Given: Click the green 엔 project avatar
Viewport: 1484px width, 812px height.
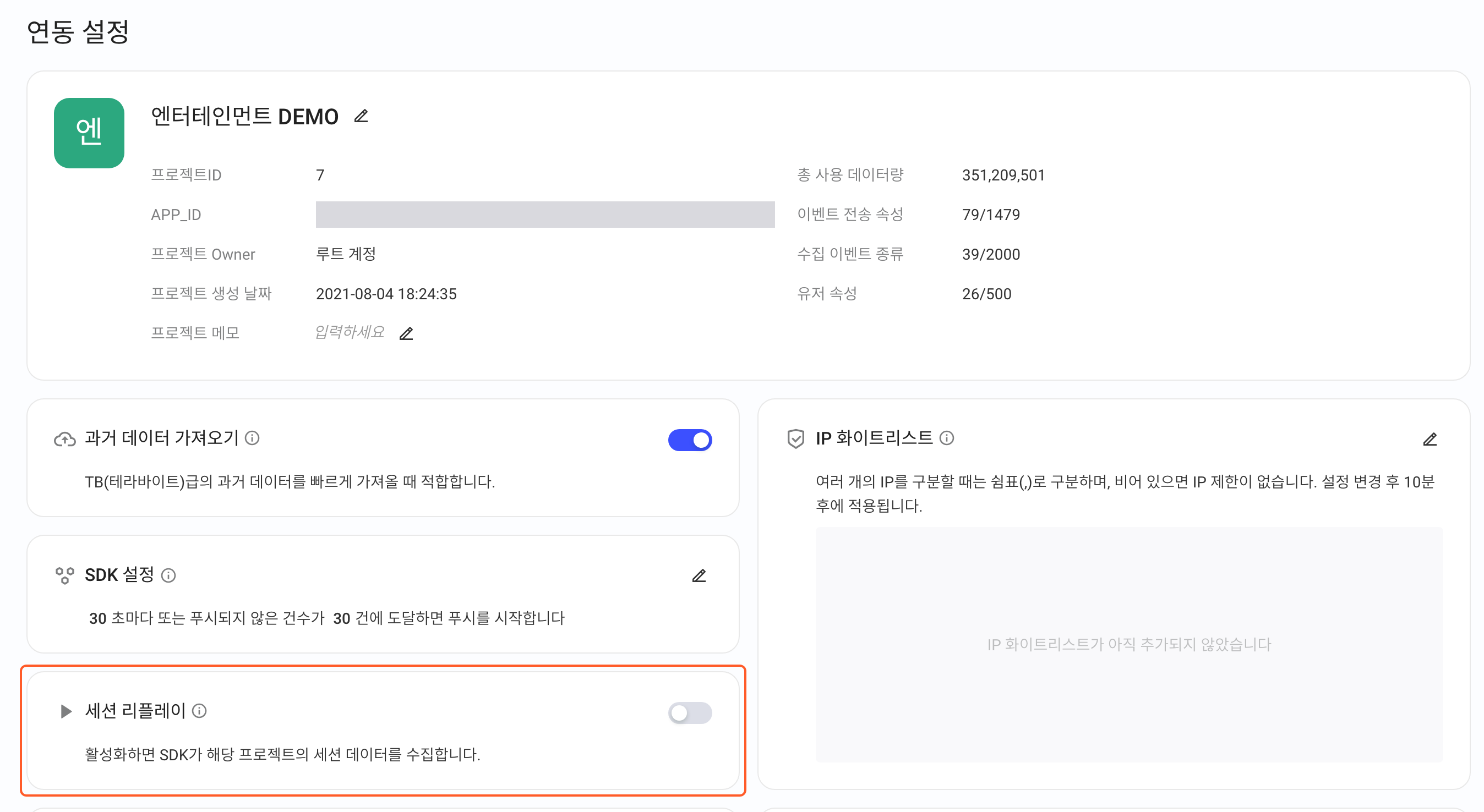Looking at the screenshot, I should pyautogui.click(x=89, y=133).
